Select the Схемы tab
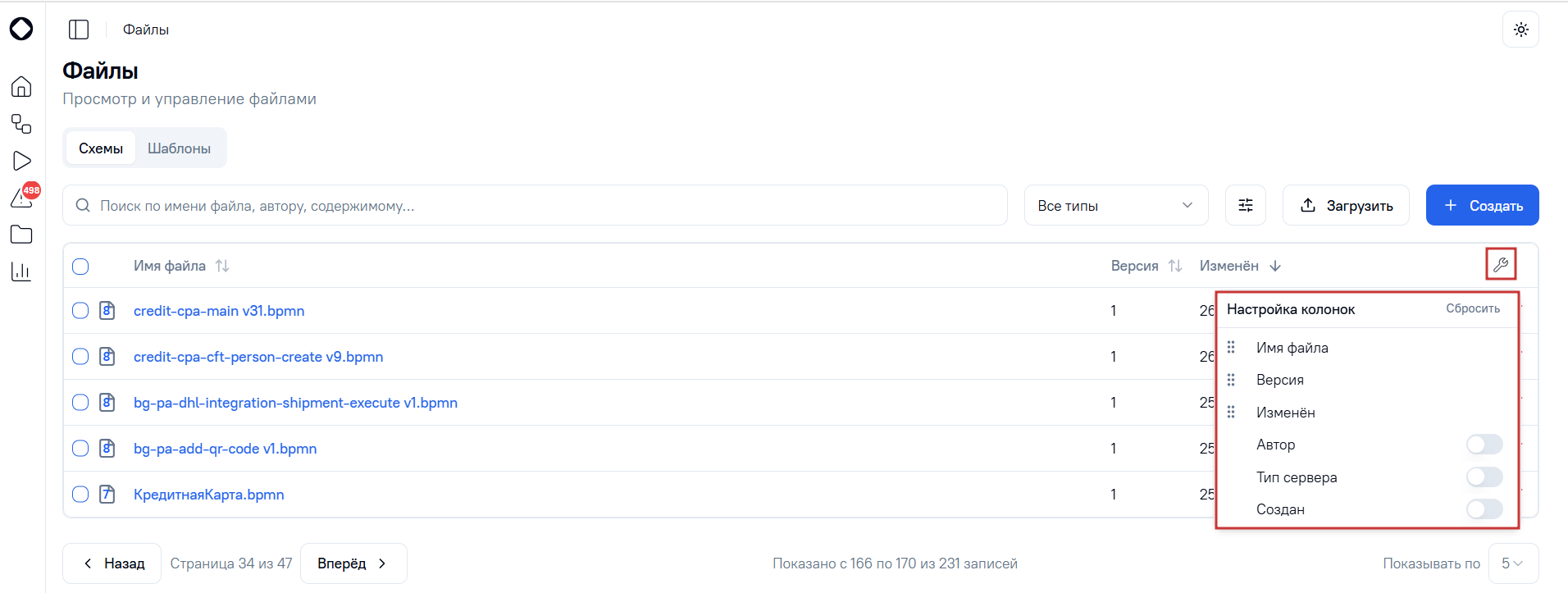Screen dimensions: 1568x593 click(x=101, y=148)
